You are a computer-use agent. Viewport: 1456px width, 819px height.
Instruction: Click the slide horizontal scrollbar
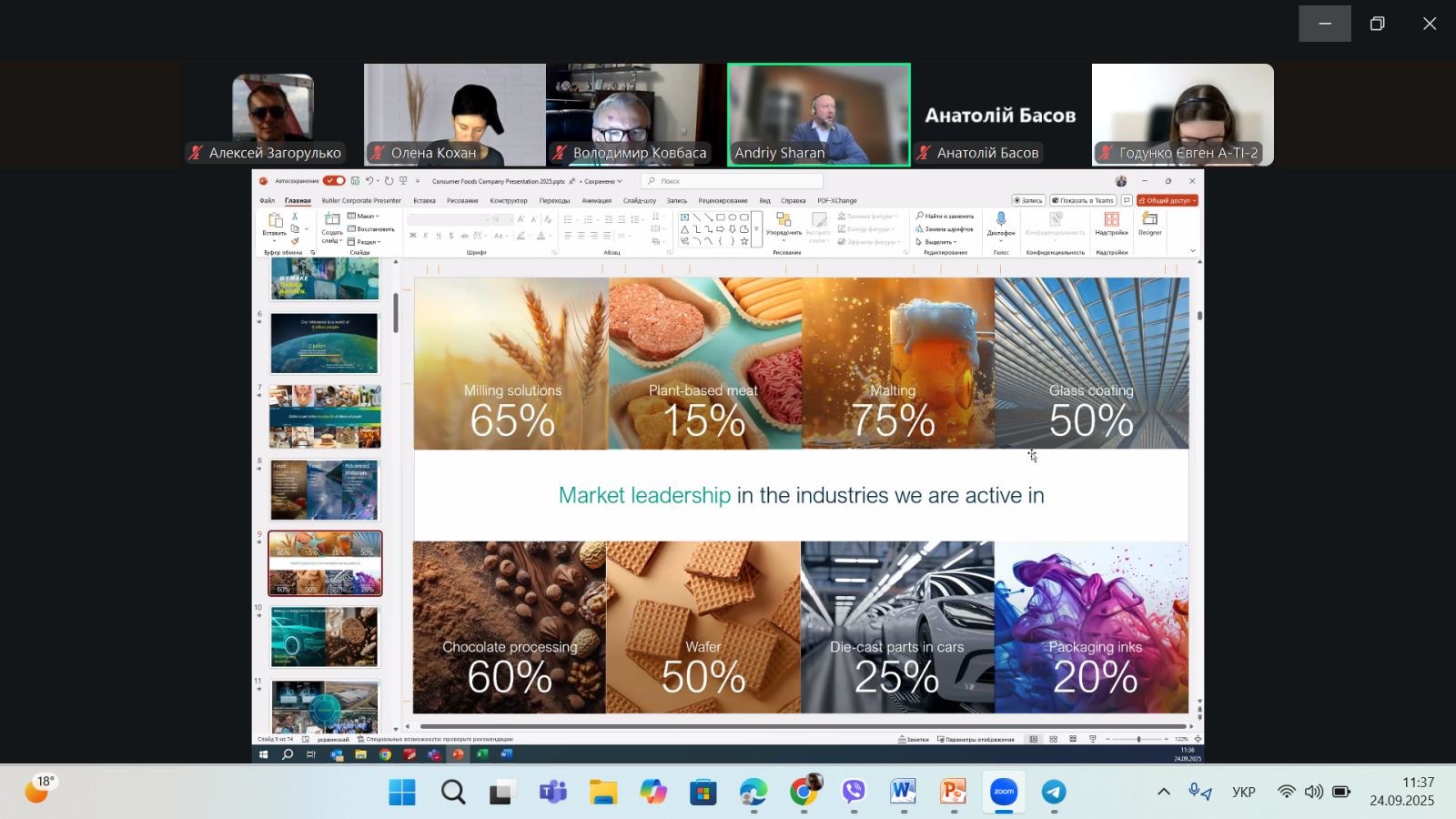802,726
